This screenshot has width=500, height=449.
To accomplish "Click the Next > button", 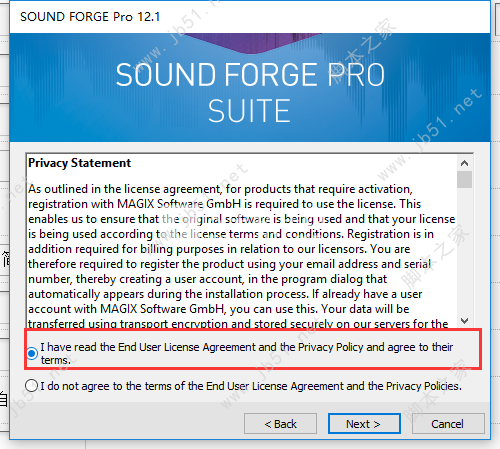I will pyautogui.click(x=364, y=424).
